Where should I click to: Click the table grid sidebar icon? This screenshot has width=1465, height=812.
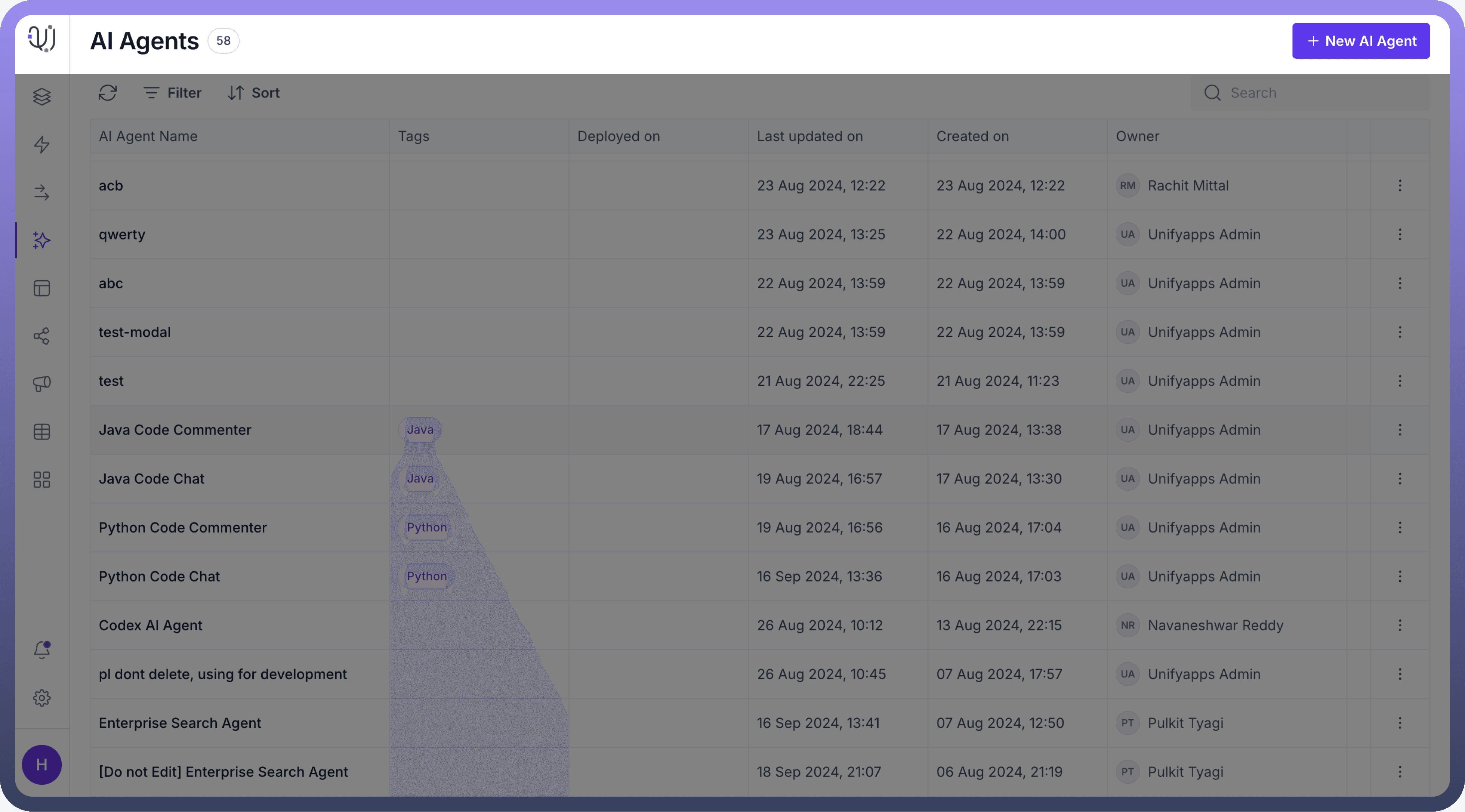point(41,432)
